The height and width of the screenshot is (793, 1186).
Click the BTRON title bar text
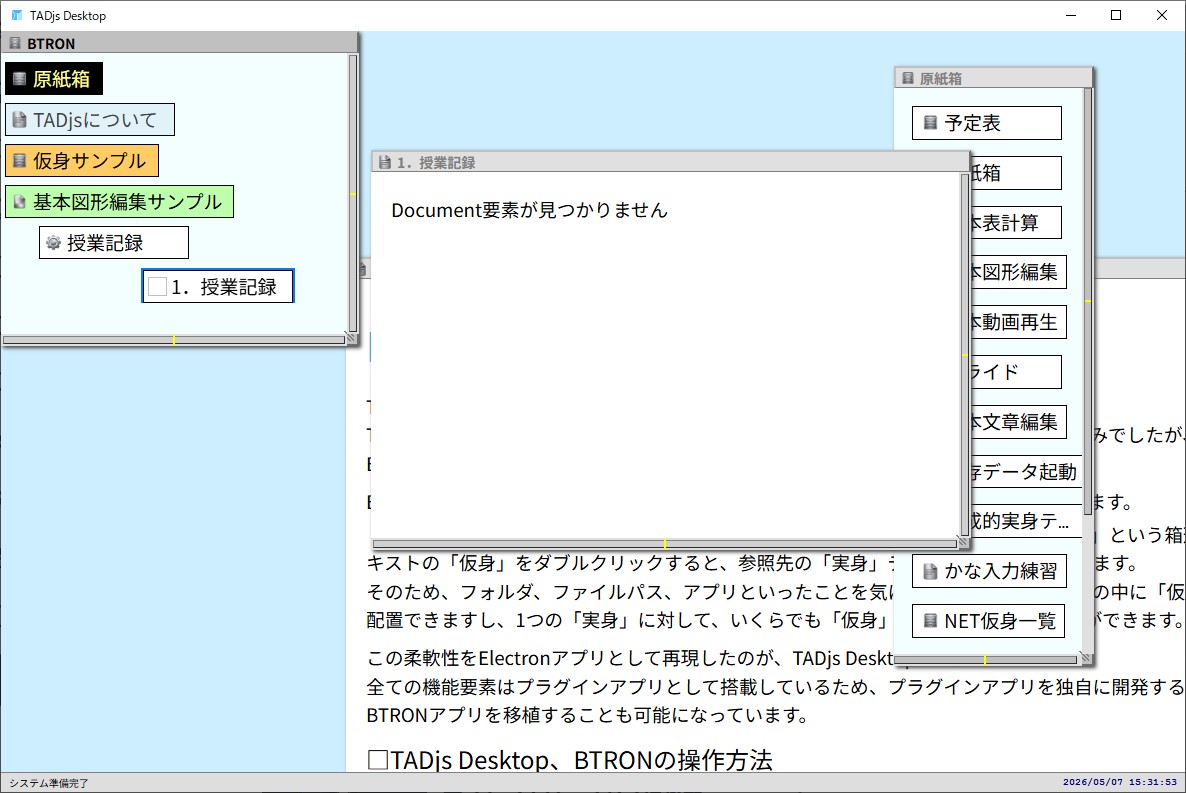51,44
